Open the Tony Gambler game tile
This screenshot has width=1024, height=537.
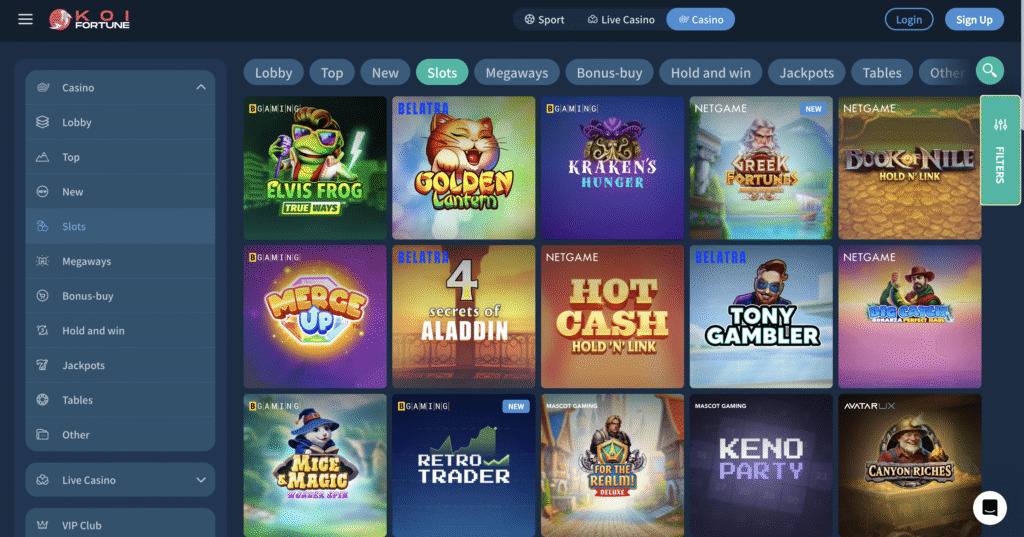pos(761,317)
